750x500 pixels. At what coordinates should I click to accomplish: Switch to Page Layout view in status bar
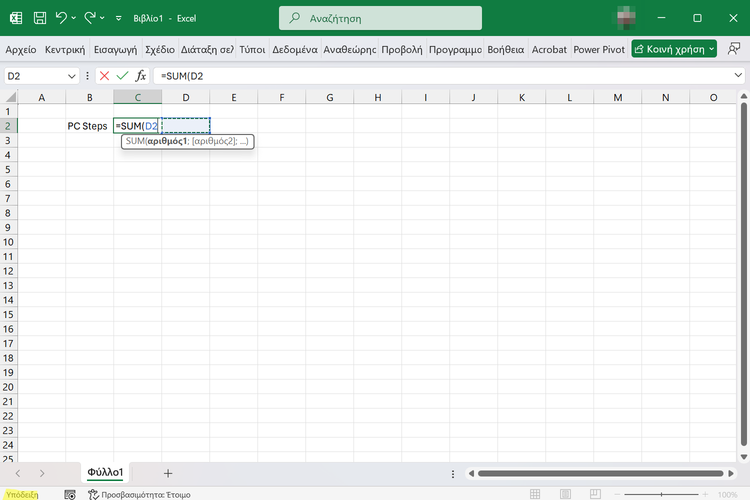point(565,494)
